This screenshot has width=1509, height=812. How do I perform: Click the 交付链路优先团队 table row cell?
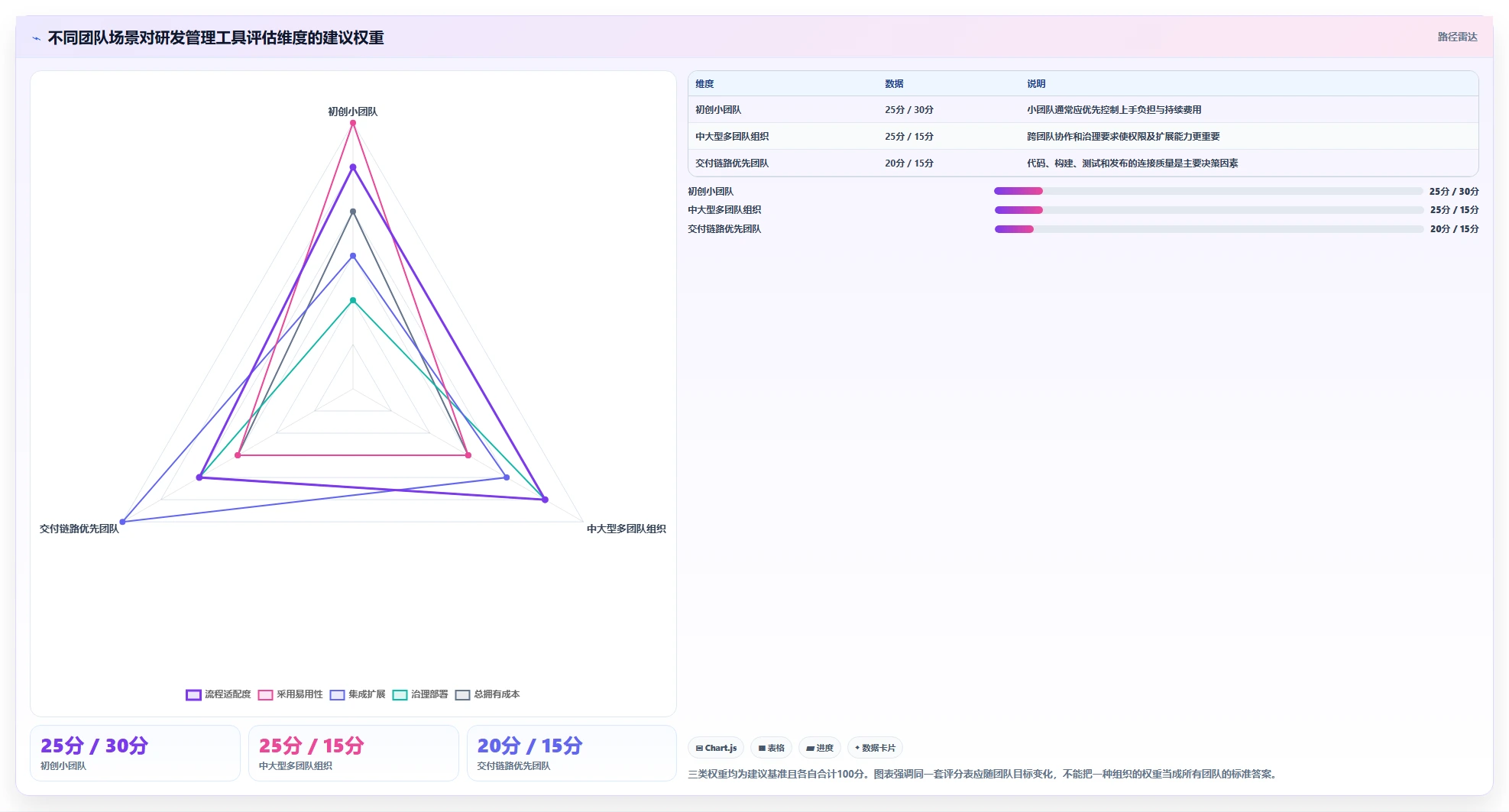[x=732, y=163]
